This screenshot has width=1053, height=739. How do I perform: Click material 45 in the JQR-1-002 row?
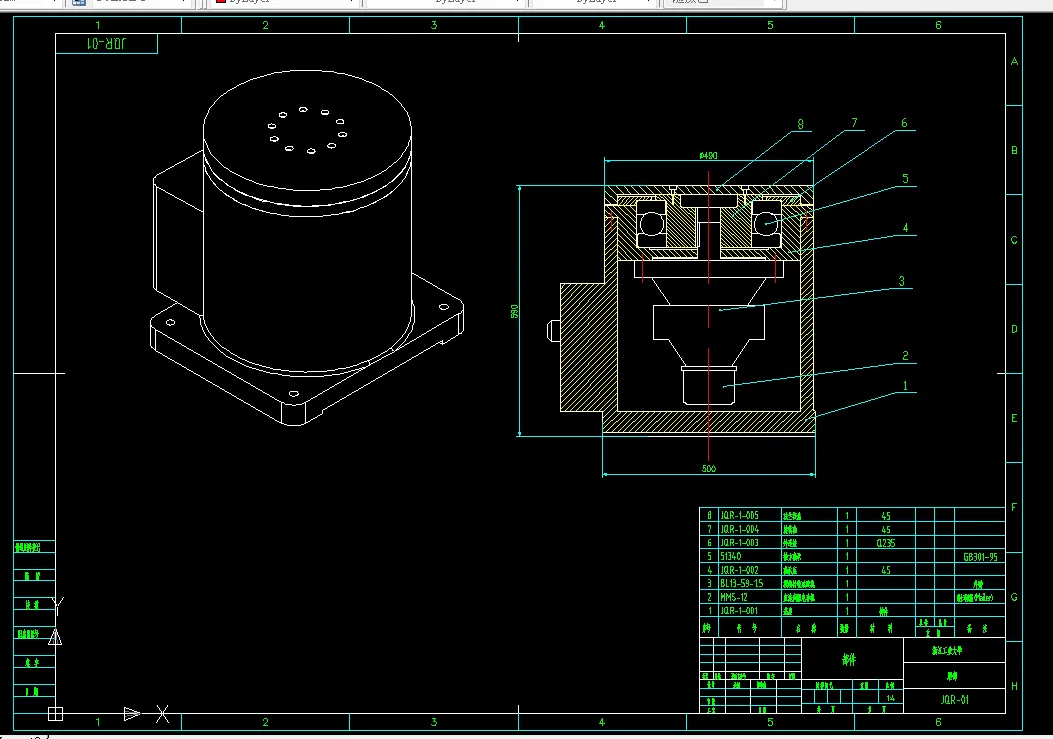tap(886, 570)
